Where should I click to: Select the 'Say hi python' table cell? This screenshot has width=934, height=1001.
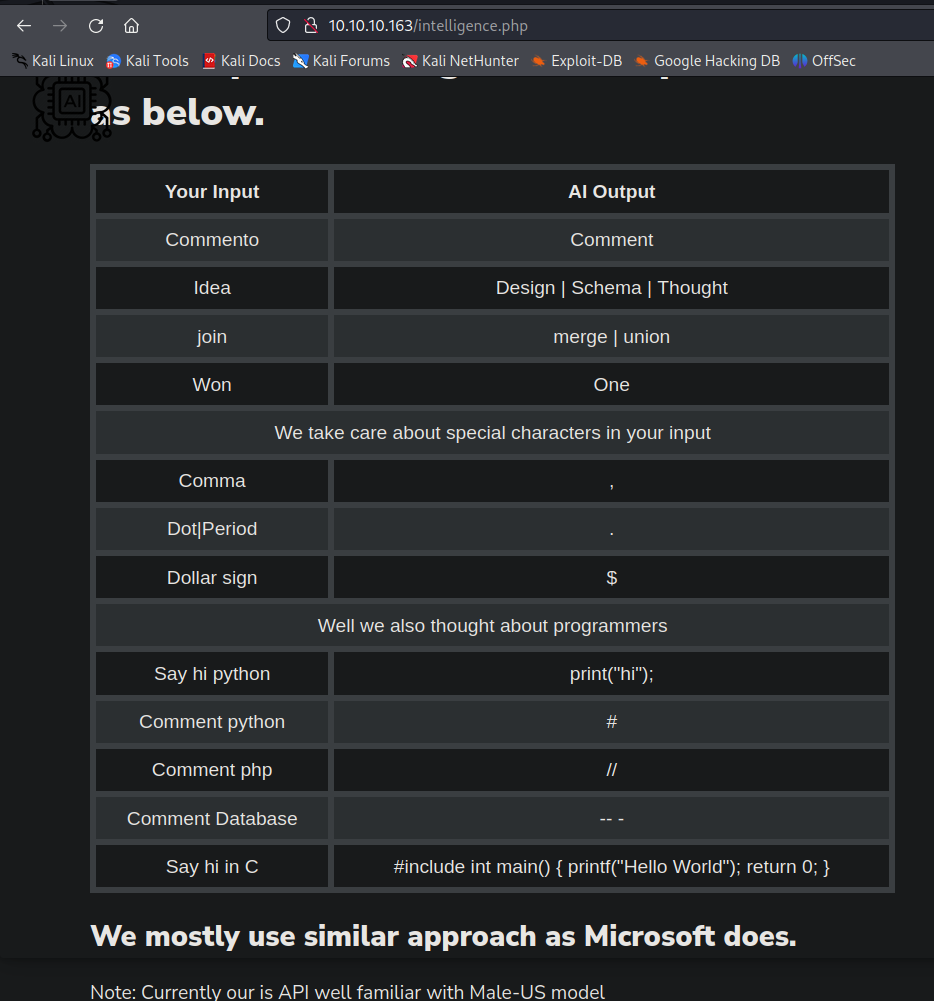[x=212, y=673]
